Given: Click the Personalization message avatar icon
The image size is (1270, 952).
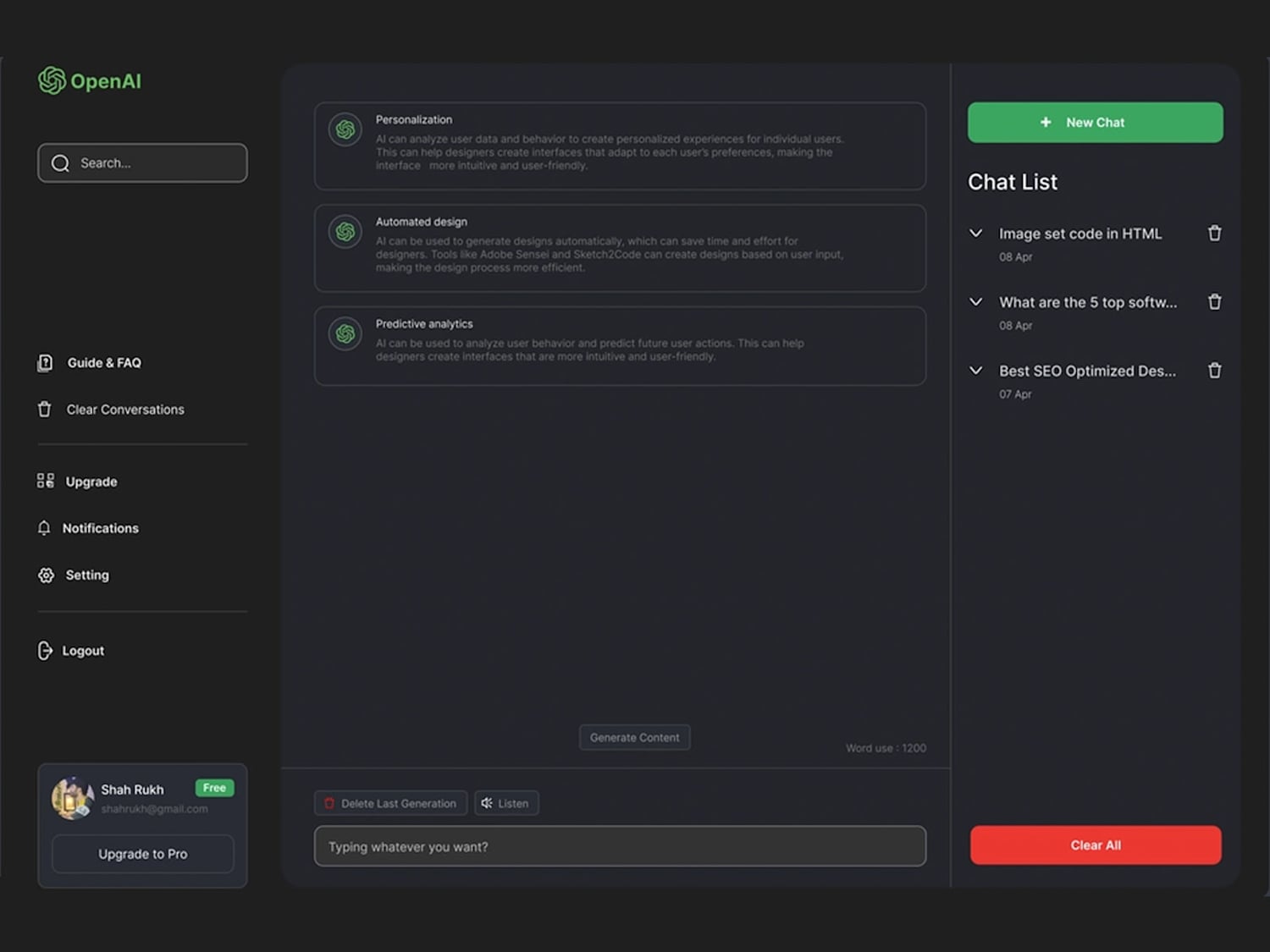Looking at the screenshot, I should (345, 129).
